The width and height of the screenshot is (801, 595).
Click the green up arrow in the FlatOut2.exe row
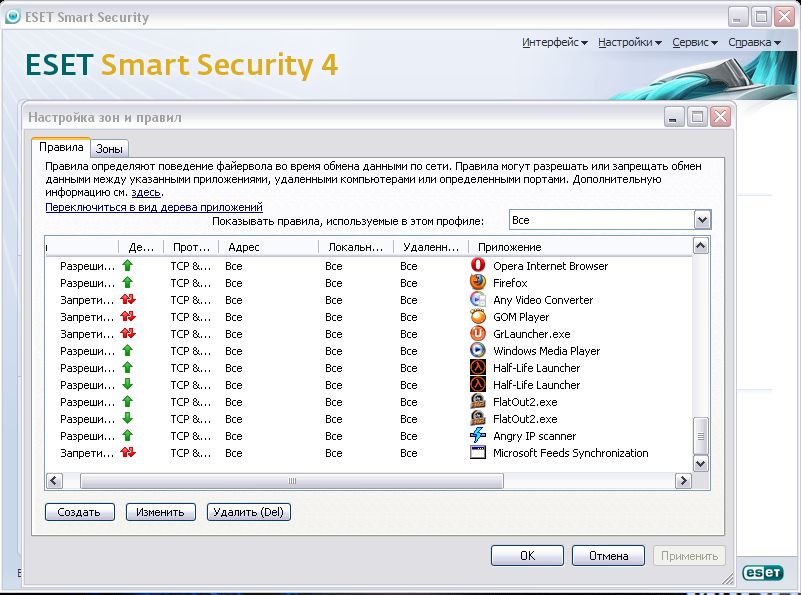(x=127, y=401)
